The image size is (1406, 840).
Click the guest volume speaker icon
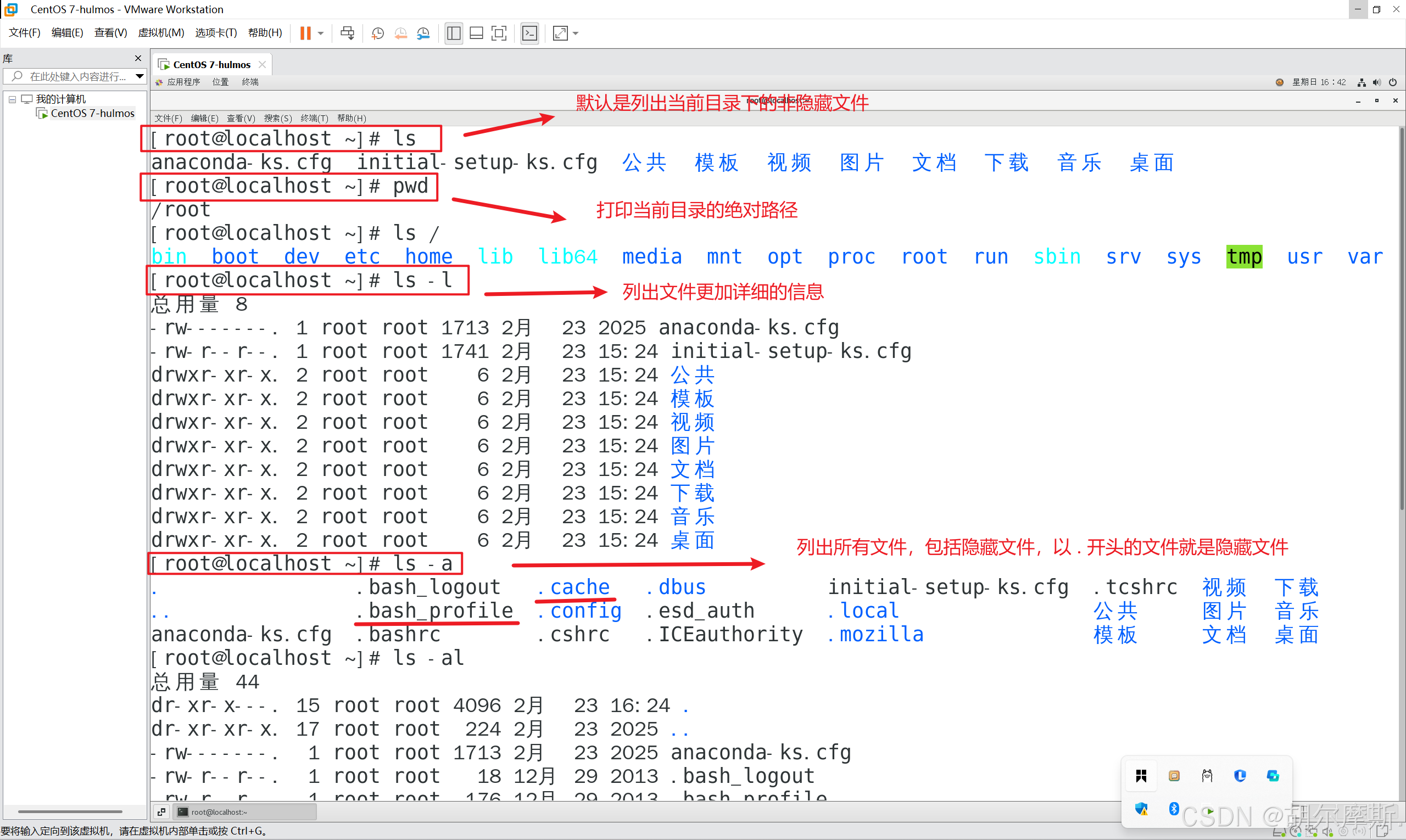[x=1376, y=82]
